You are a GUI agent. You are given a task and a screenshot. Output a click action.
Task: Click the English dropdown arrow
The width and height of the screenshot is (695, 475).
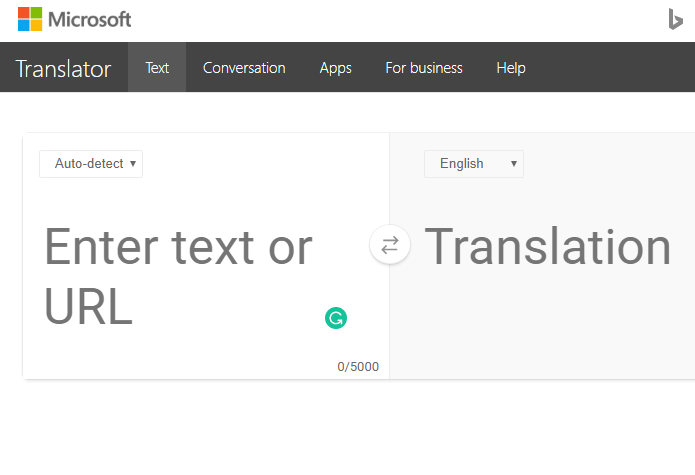(514, 164)
